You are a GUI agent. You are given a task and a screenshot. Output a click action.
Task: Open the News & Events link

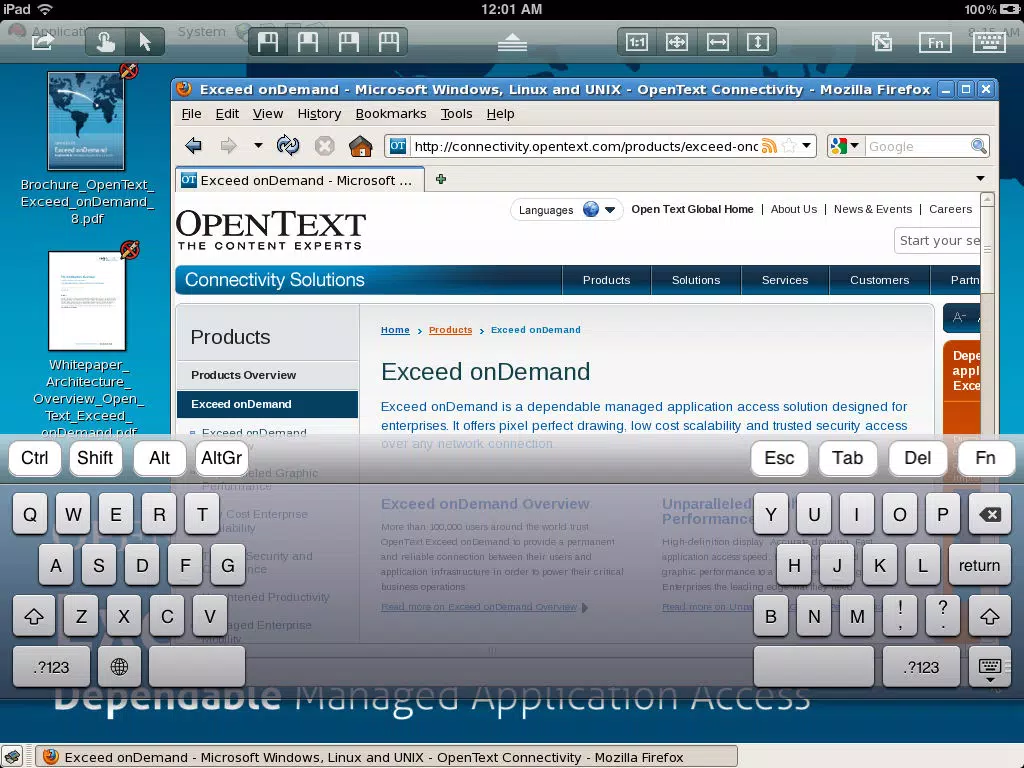pos(872,209)
